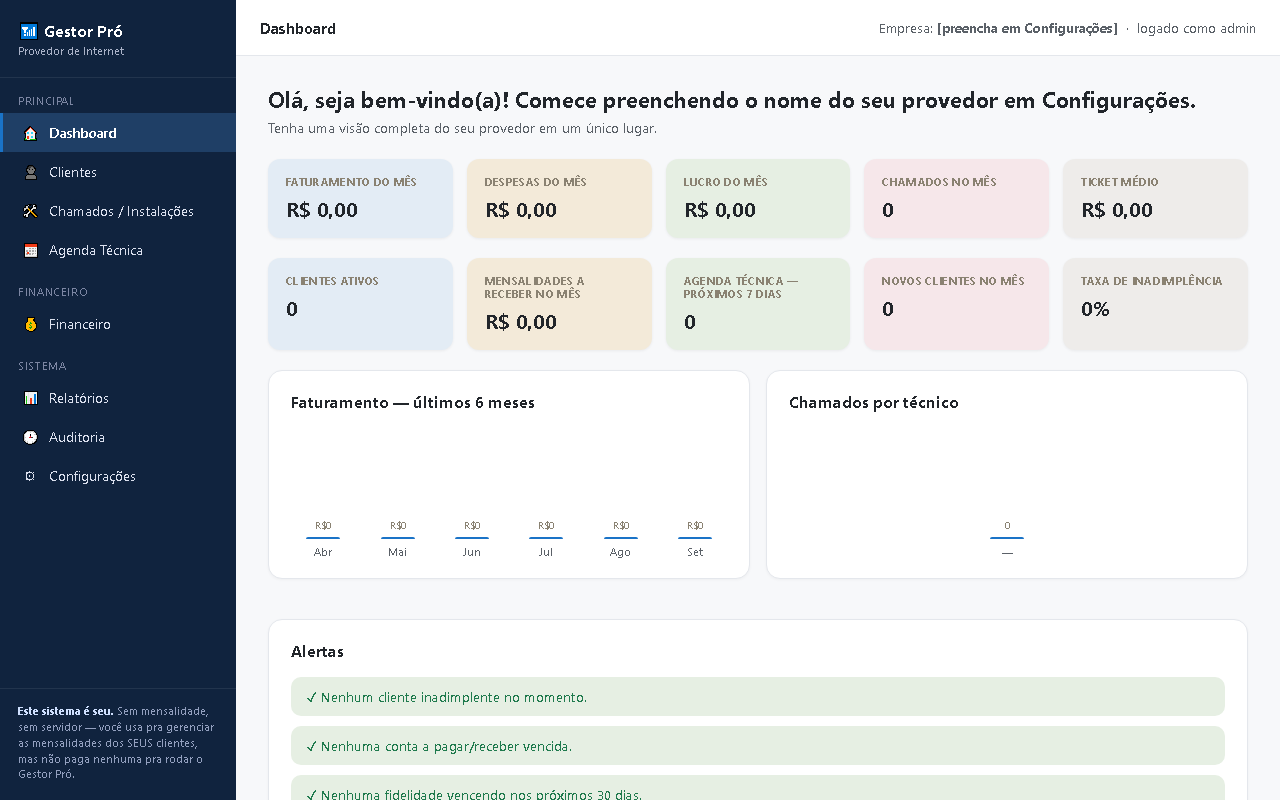The height and width of the screenshot is (800, 1280).
Task: Click the Dashboard house icon
Action: (x=30, y=133)
